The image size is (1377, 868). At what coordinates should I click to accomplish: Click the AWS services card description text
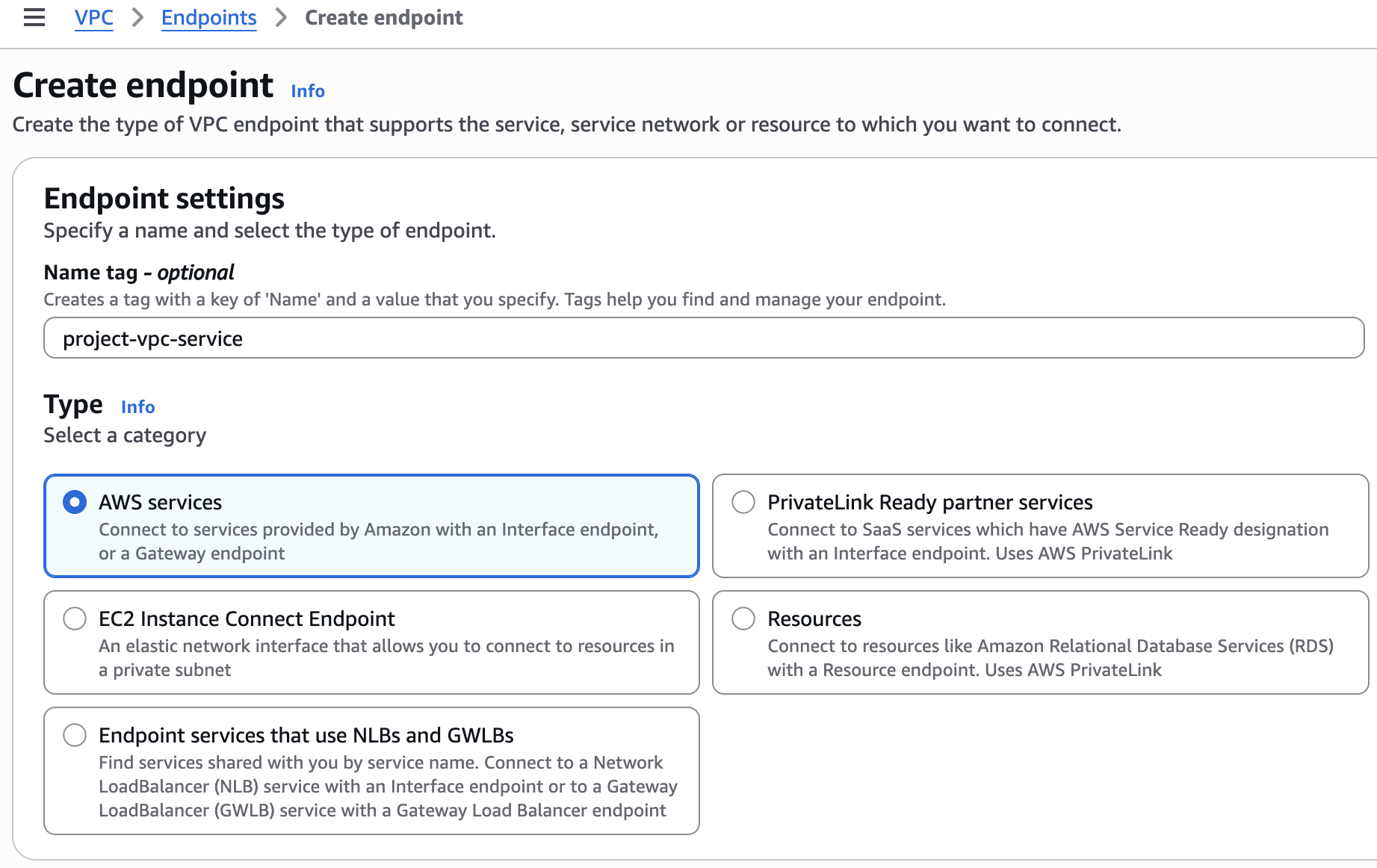click(x=378, y=541)
